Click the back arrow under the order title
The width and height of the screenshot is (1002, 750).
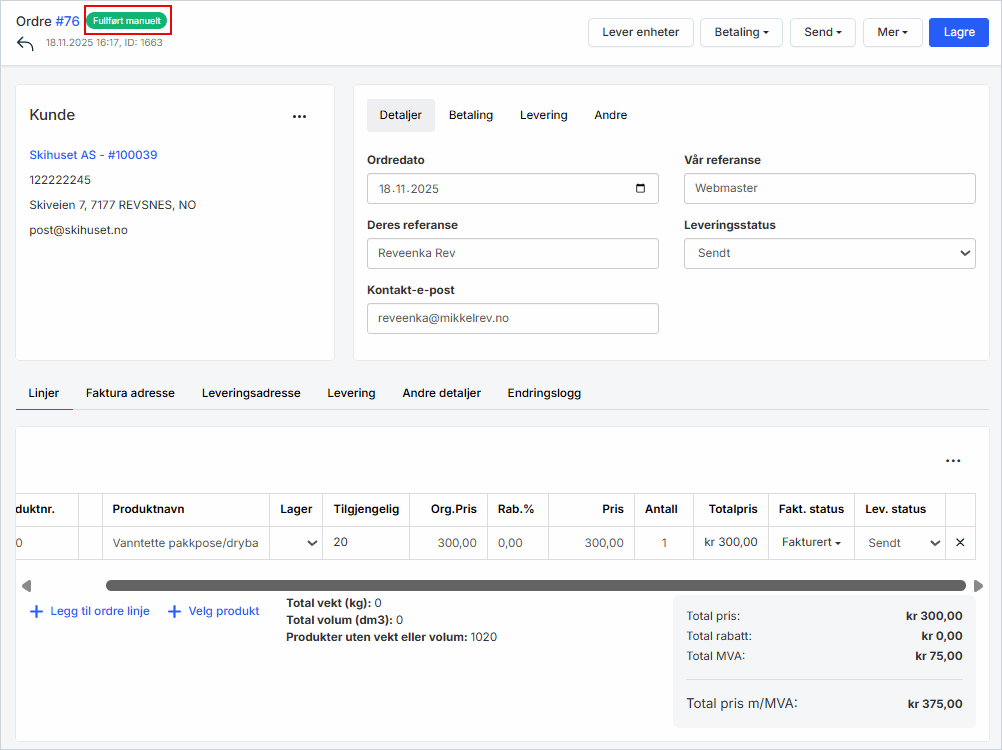25,44
